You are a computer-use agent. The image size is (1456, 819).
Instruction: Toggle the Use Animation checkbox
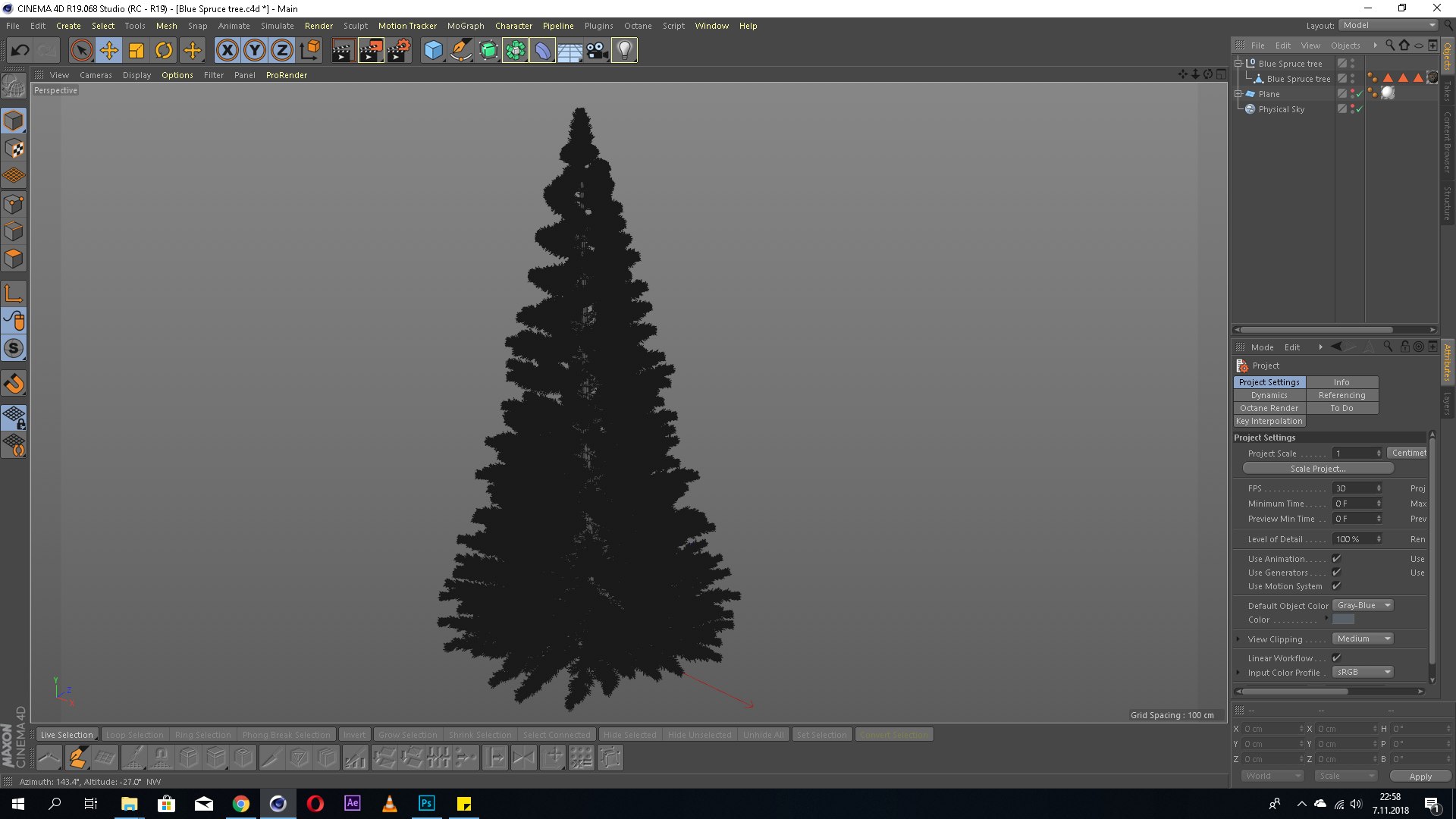1337,559
